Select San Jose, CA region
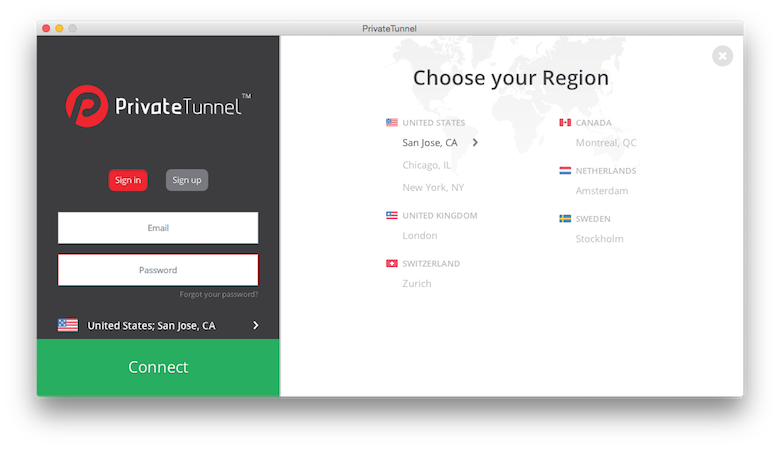Viewport: 780px width, 449px height. [430, 143]
